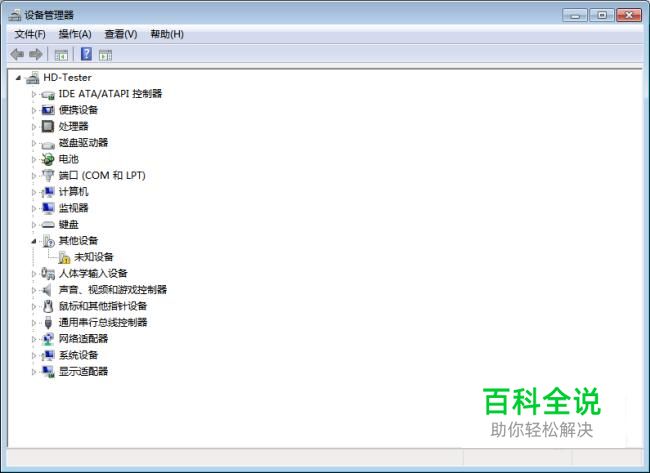Viewport: 650px width, 473px height.
Task: Open the blue Help question mark icon
Action: [x=86, y=54]
